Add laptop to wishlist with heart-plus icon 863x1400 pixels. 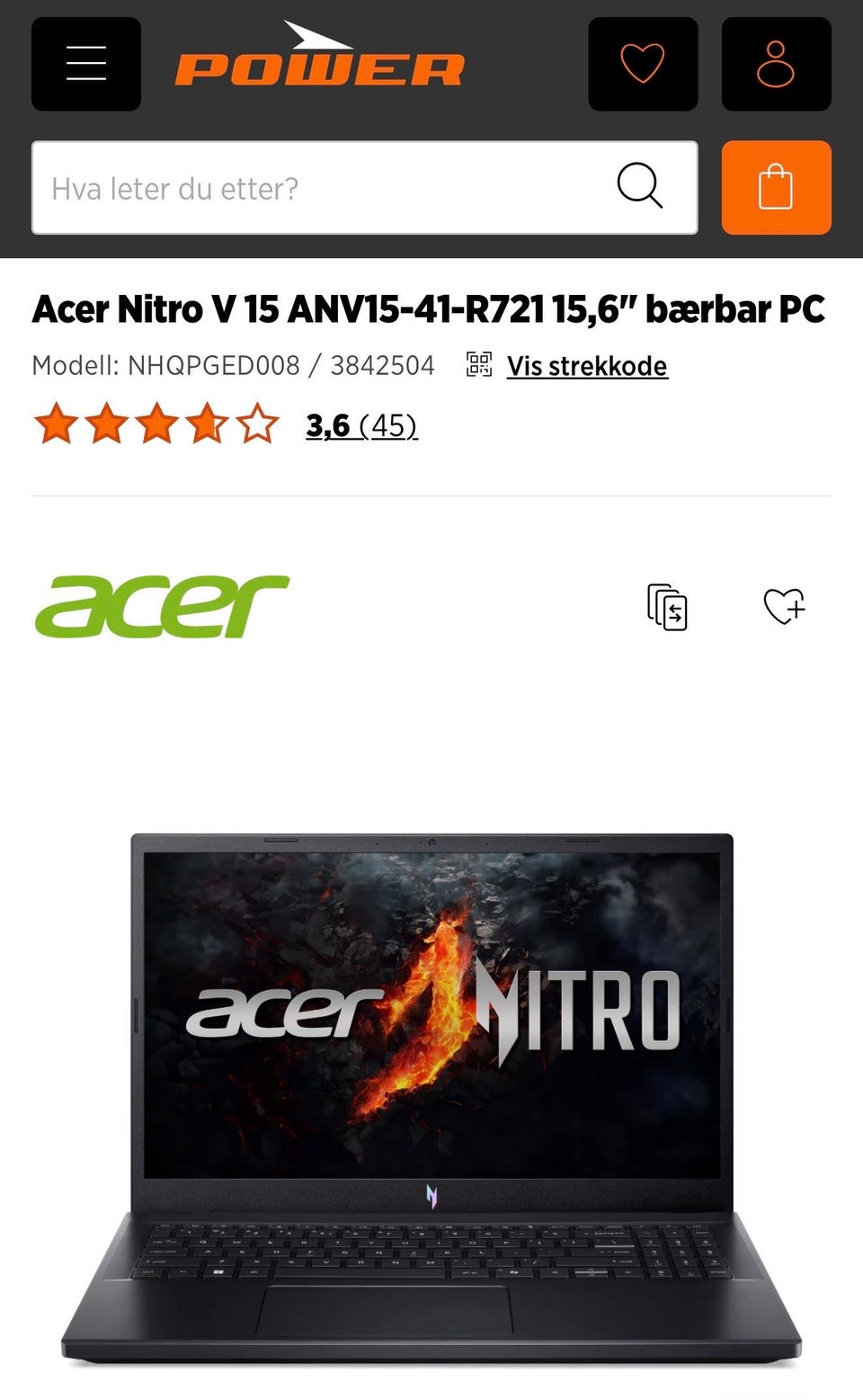(784, 606)
